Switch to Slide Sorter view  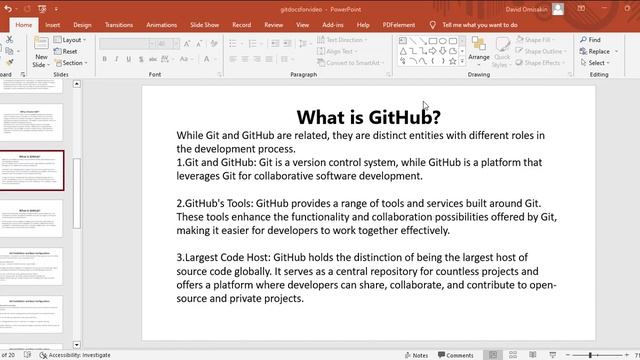pyautogui.click(x=513, y=355)
